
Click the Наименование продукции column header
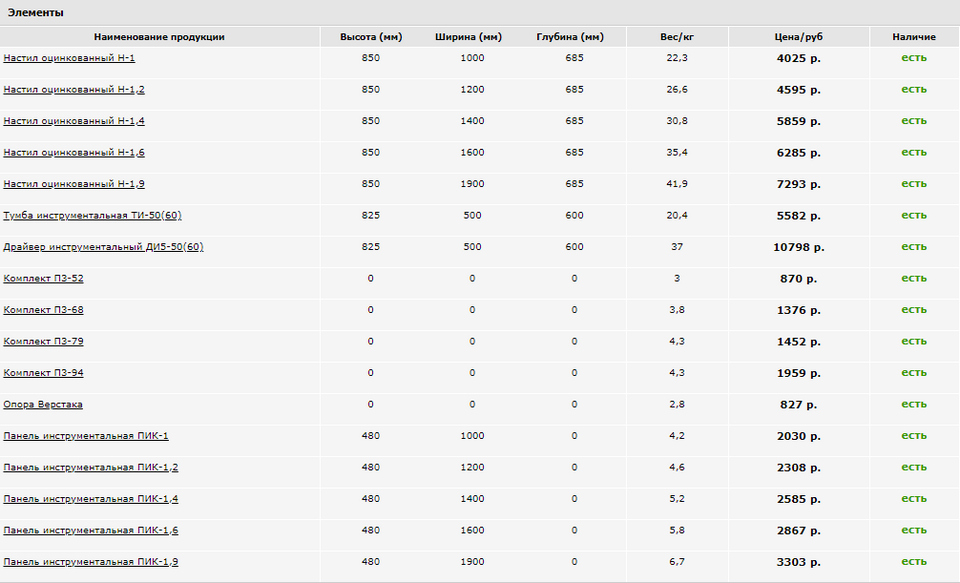coord(159,37)
